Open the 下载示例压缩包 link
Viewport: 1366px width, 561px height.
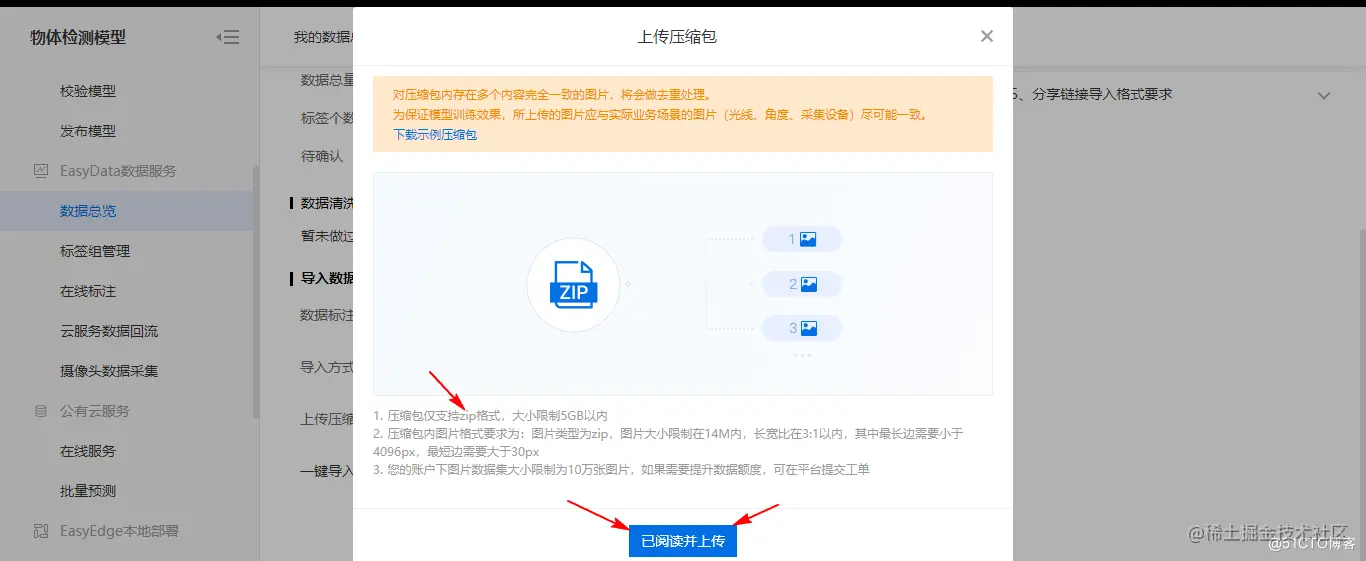pos(435,134)
